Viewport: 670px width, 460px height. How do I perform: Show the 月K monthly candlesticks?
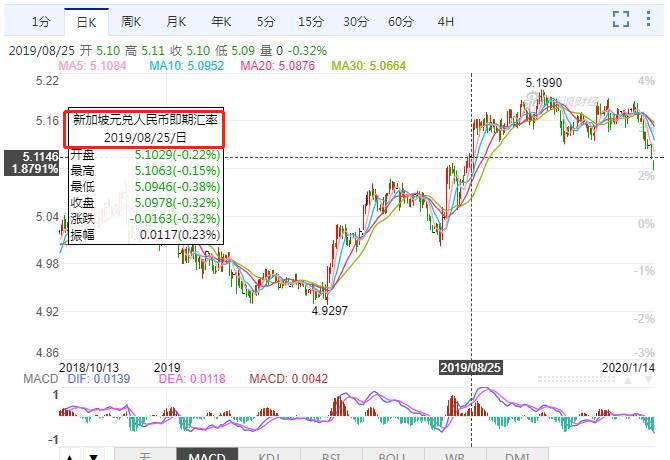tap(176, 21)
